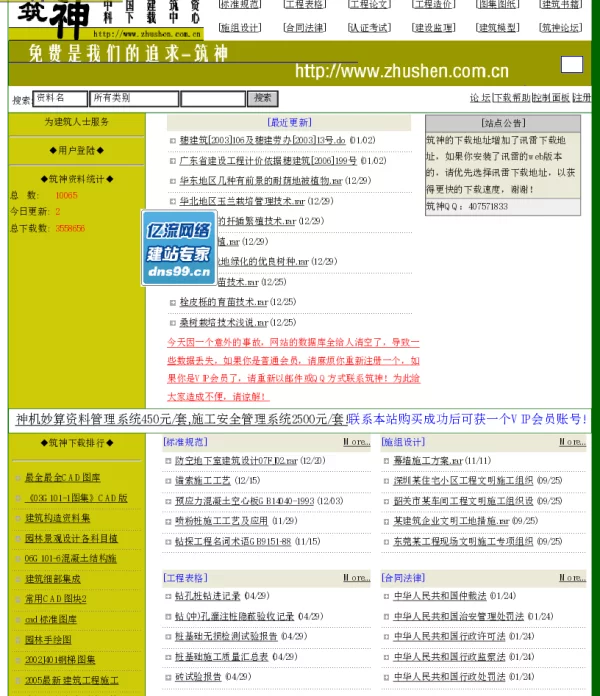Screen dimensions: 600x696
Task: Open the 建筑书籍 top navigation link
Action: point(561,4)
